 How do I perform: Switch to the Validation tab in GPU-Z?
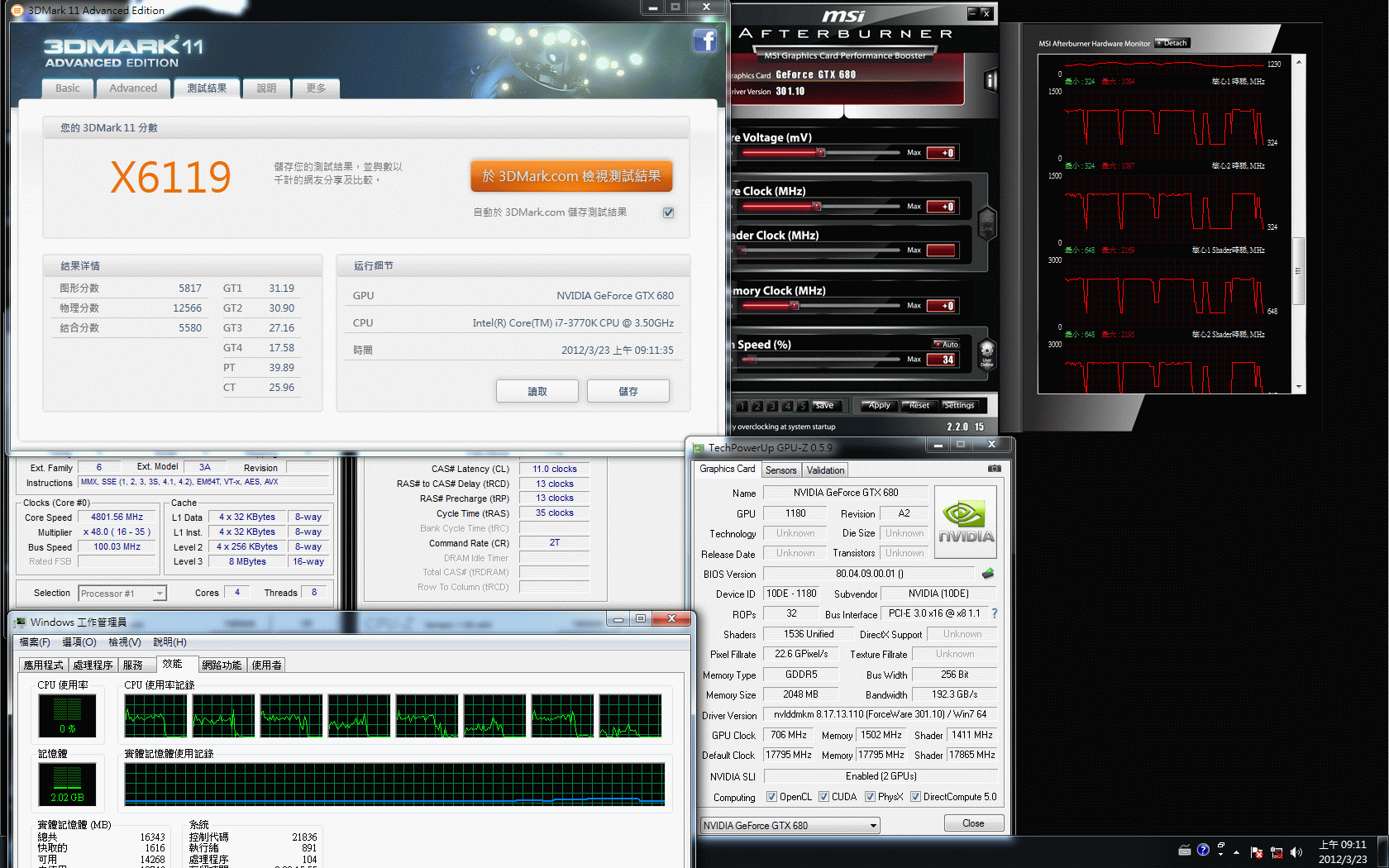[x=825, y=470]
